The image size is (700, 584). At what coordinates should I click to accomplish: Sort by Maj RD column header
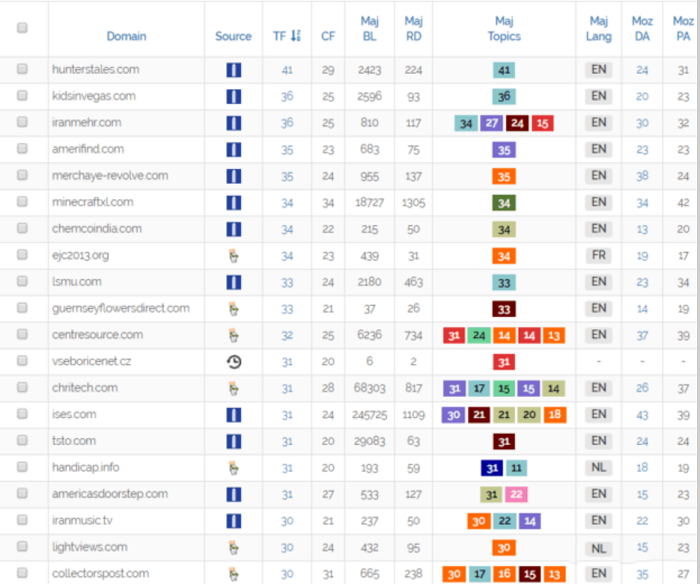[x=413, y=29]
